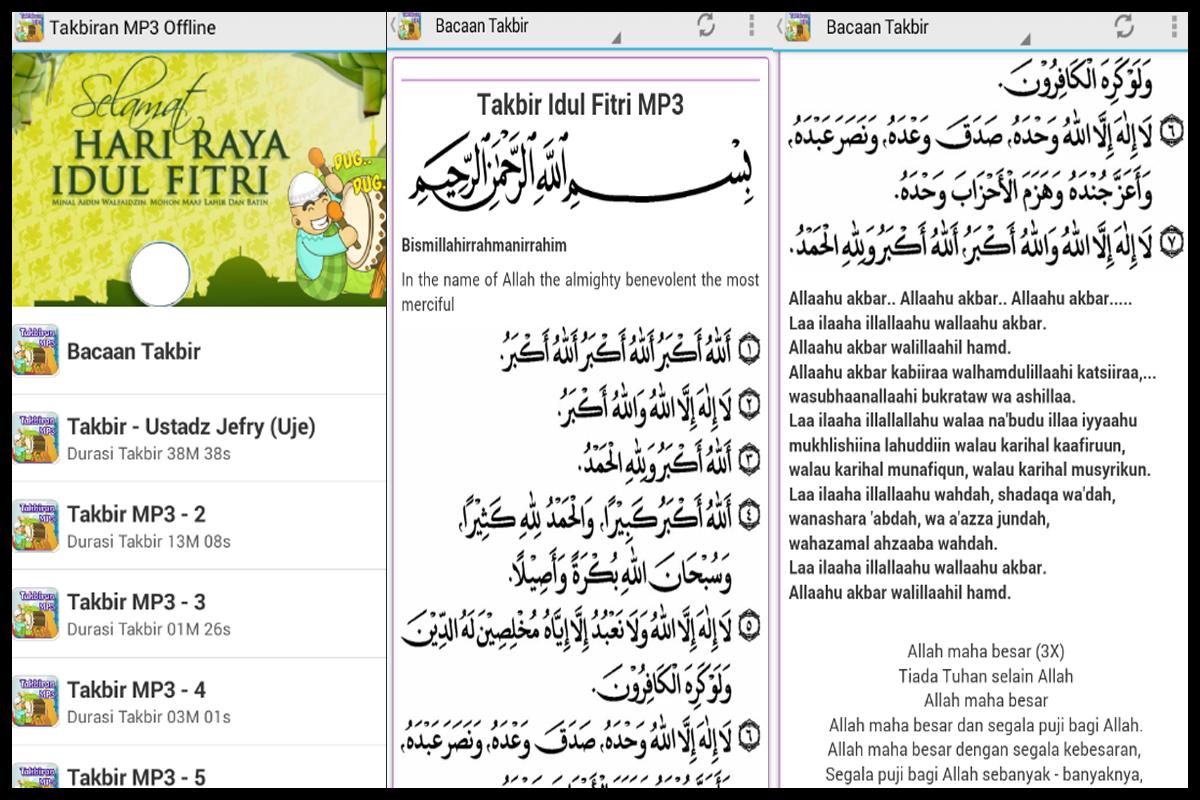
Task: Tap 'wasubhaanallaahi bukrataw wa ashillaa.' line
Action: coord(932,396)
